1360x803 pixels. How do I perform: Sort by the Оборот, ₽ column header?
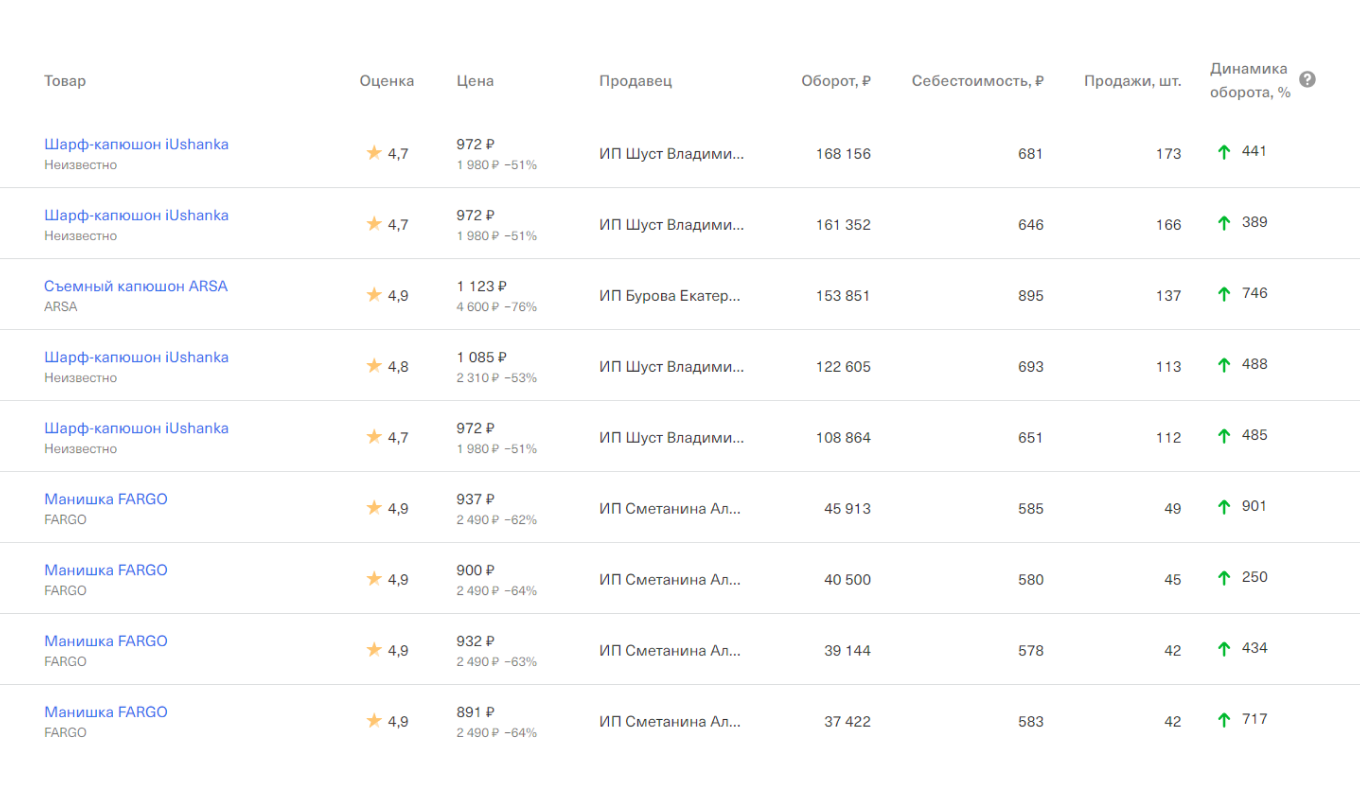tap(835, 81)
